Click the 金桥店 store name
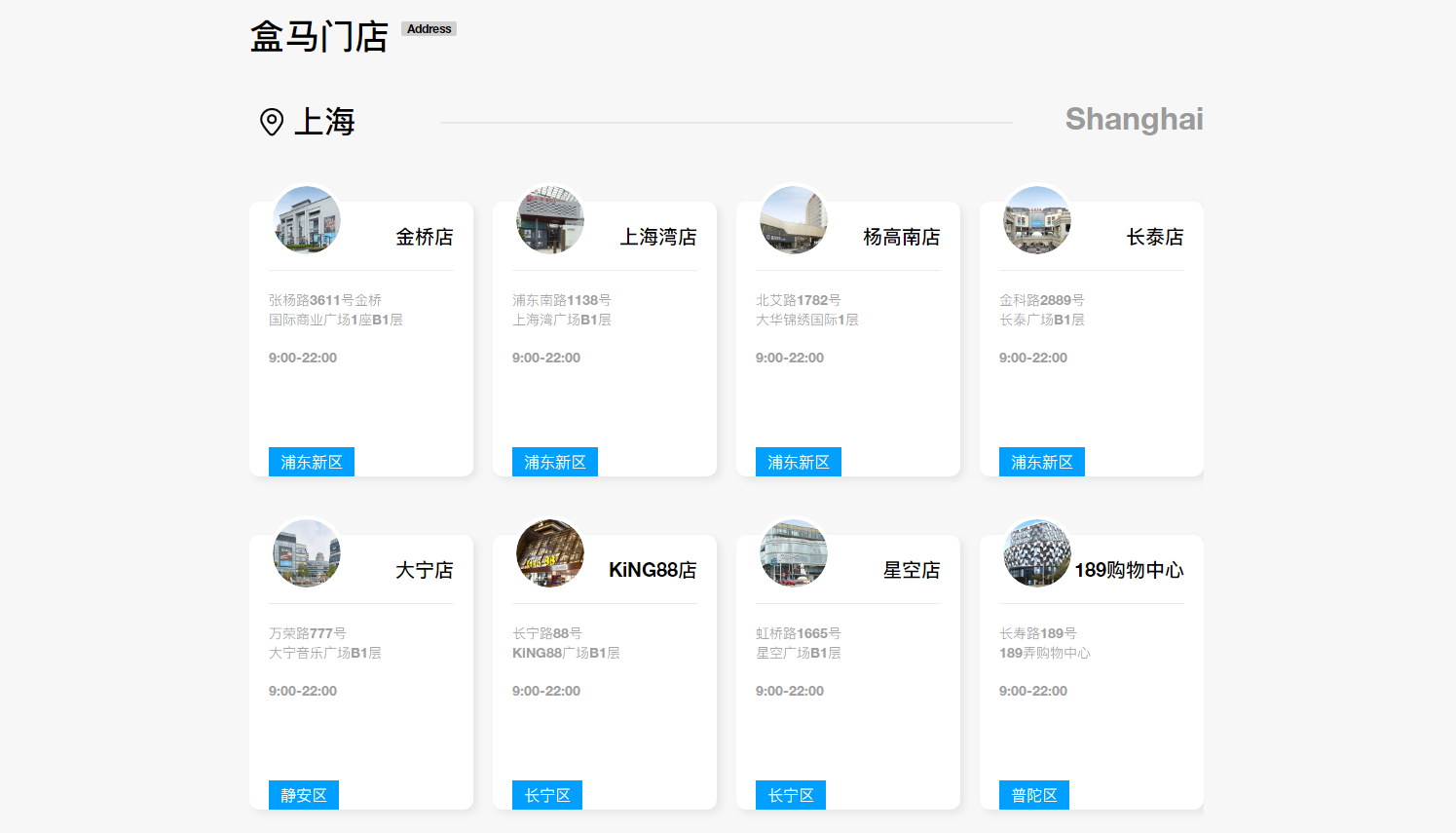The image size is (1456, 833). [x=425, y=237]
